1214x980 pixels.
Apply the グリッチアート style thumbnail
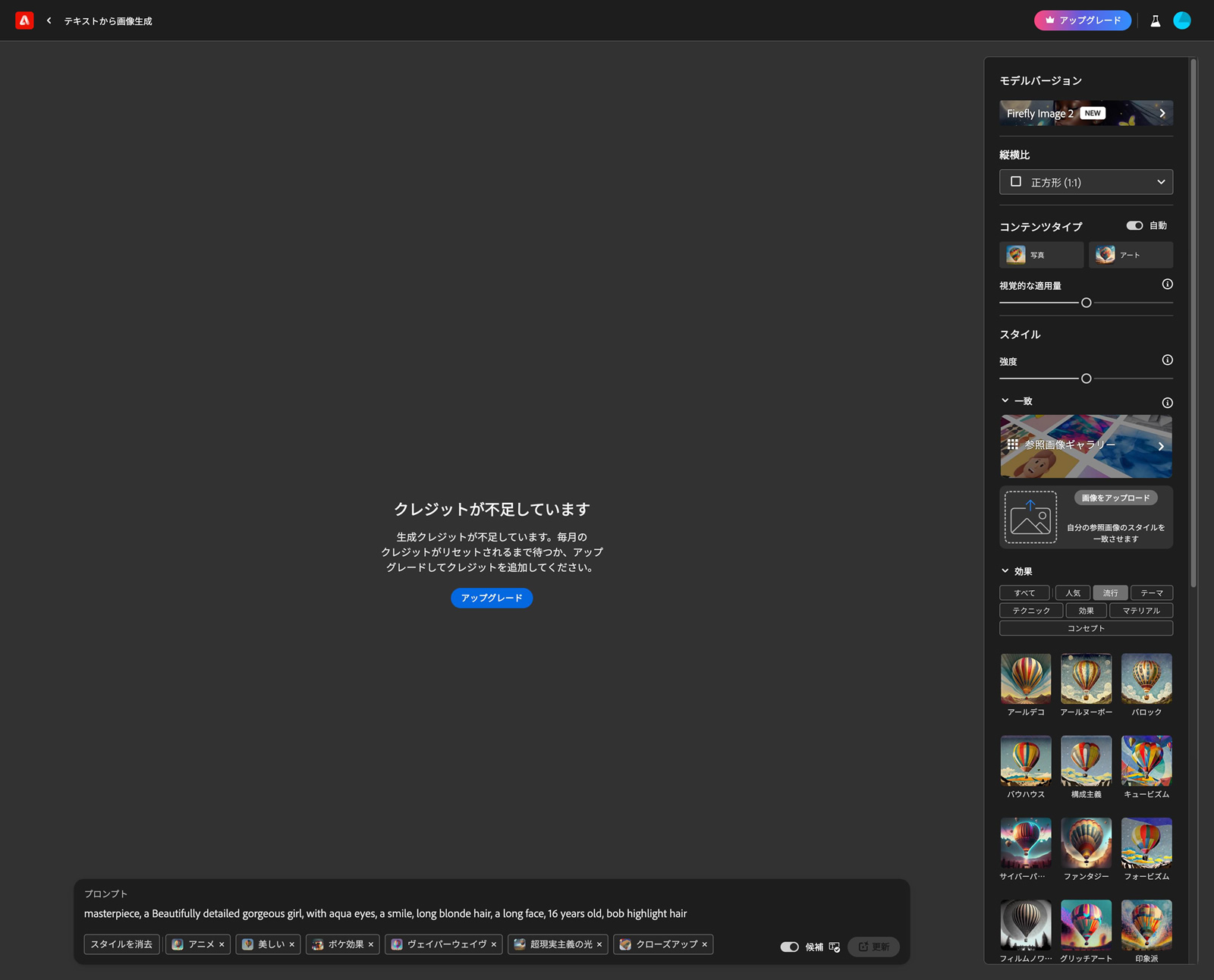[x=1086, y=925]
